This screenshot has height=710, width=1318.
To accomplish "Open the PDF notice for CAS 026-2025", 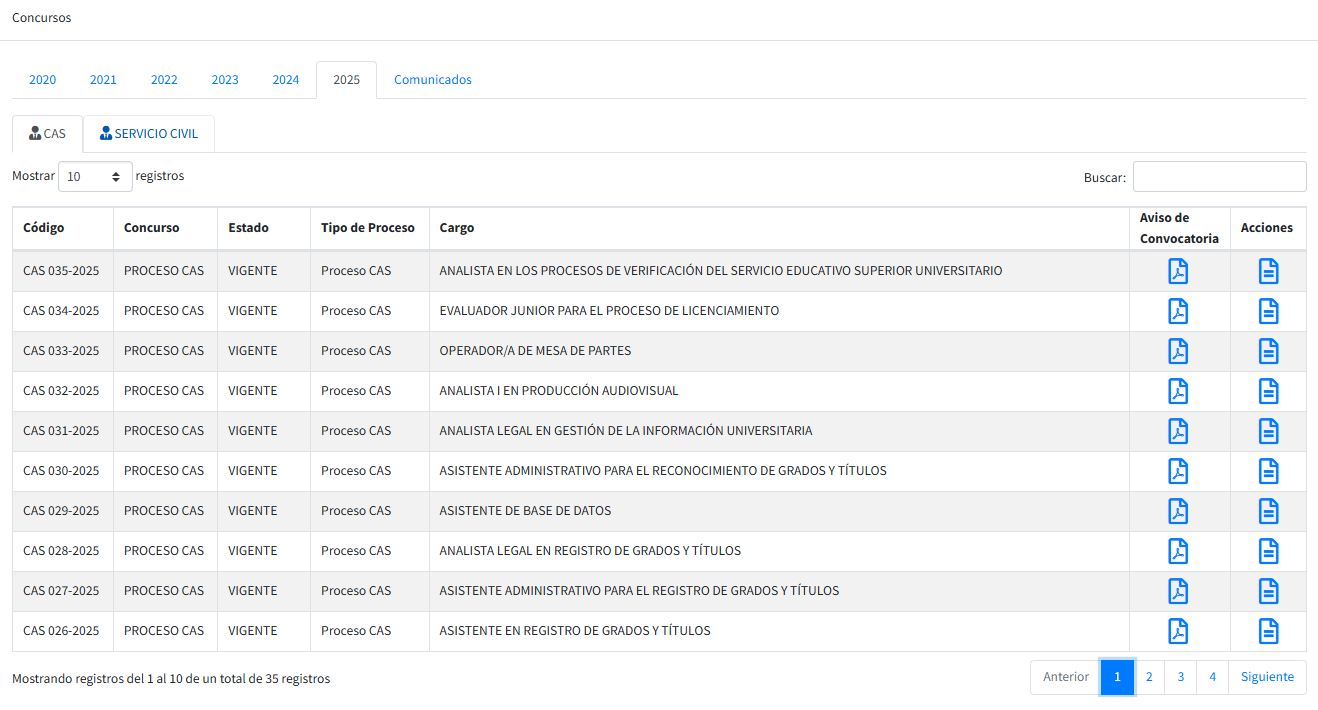I will point(1179,631).
